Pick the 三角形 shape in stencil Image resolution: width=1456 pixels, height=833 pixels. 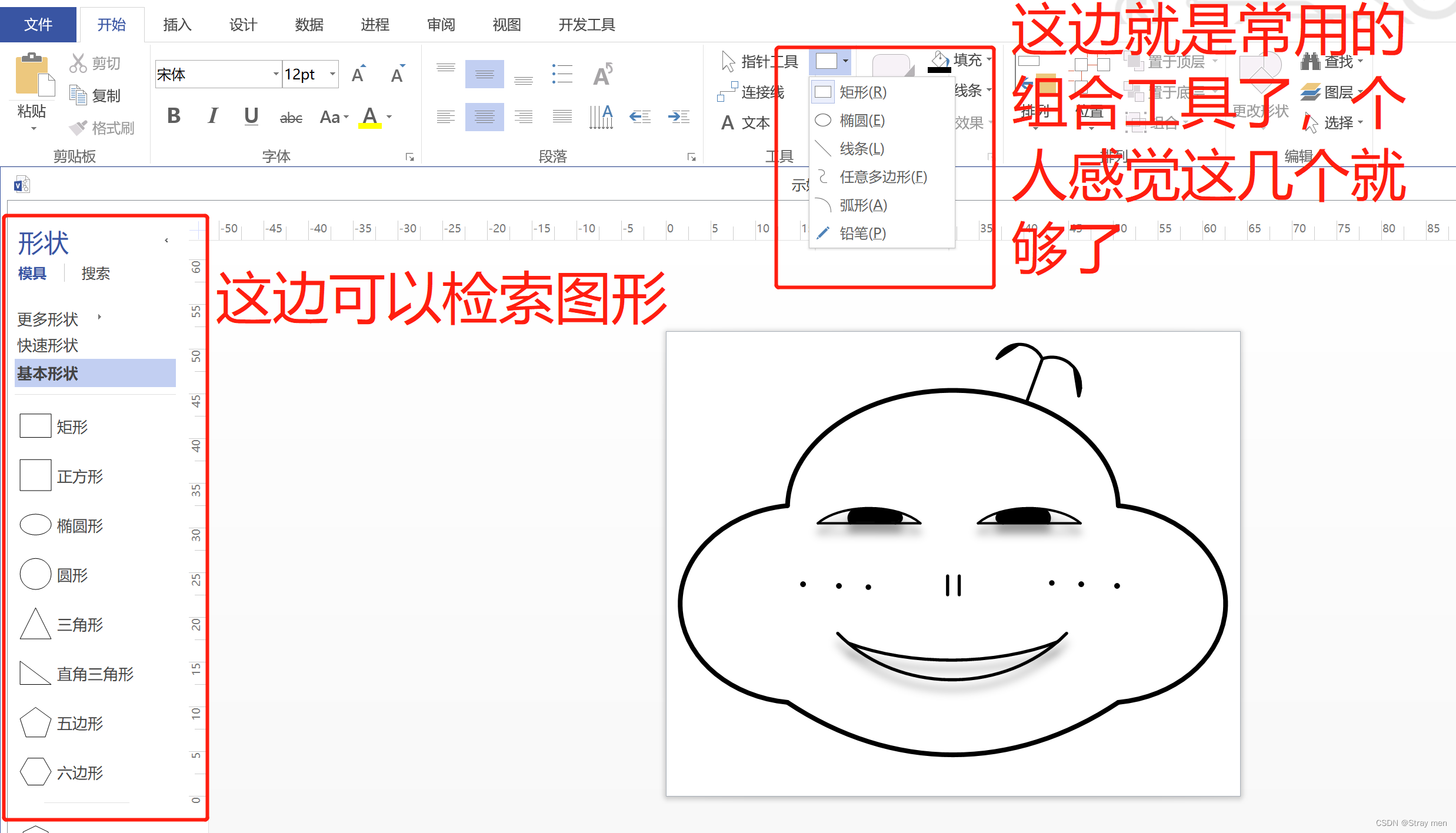click(61, 624)
